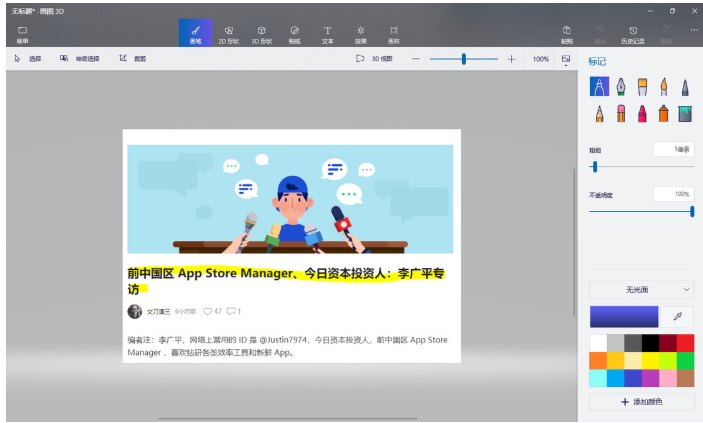Click the 添加颜色 (Add color) button
703x423 pixels.
641,401
